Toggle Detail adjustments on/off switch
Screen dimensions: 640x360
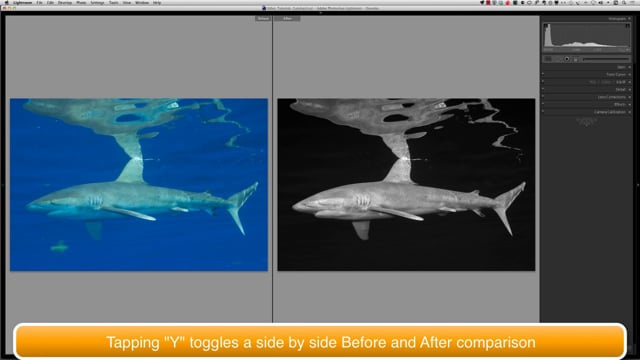[543, 89]
